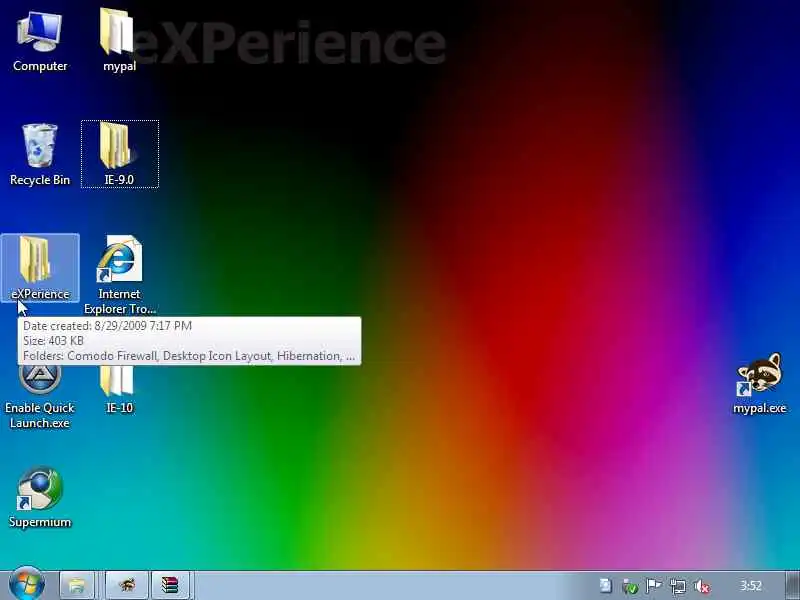Select the mypal.exe raccoon shortcut
The image size is (800, 600).
point(759,384)
